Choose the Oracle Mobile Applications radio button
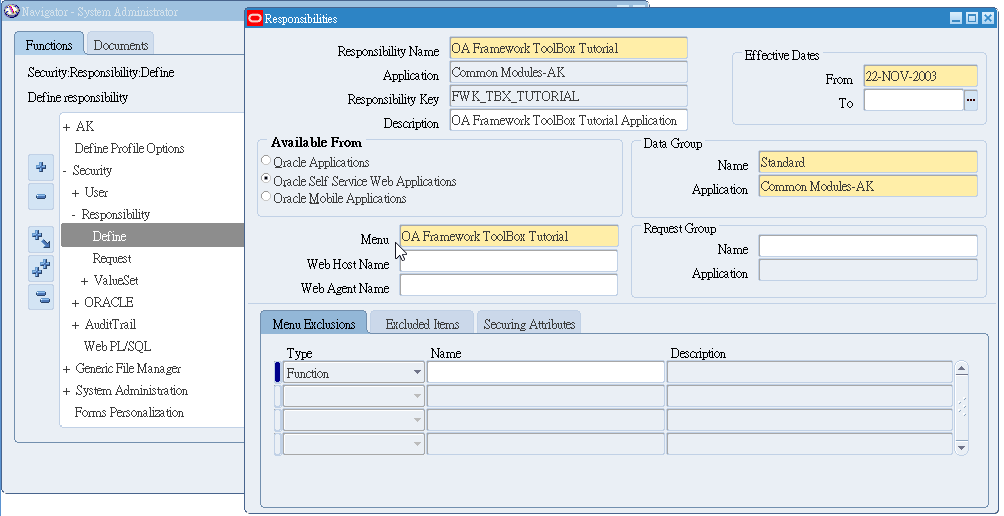This screenshot has width=1004, height=516. point(266,197)
